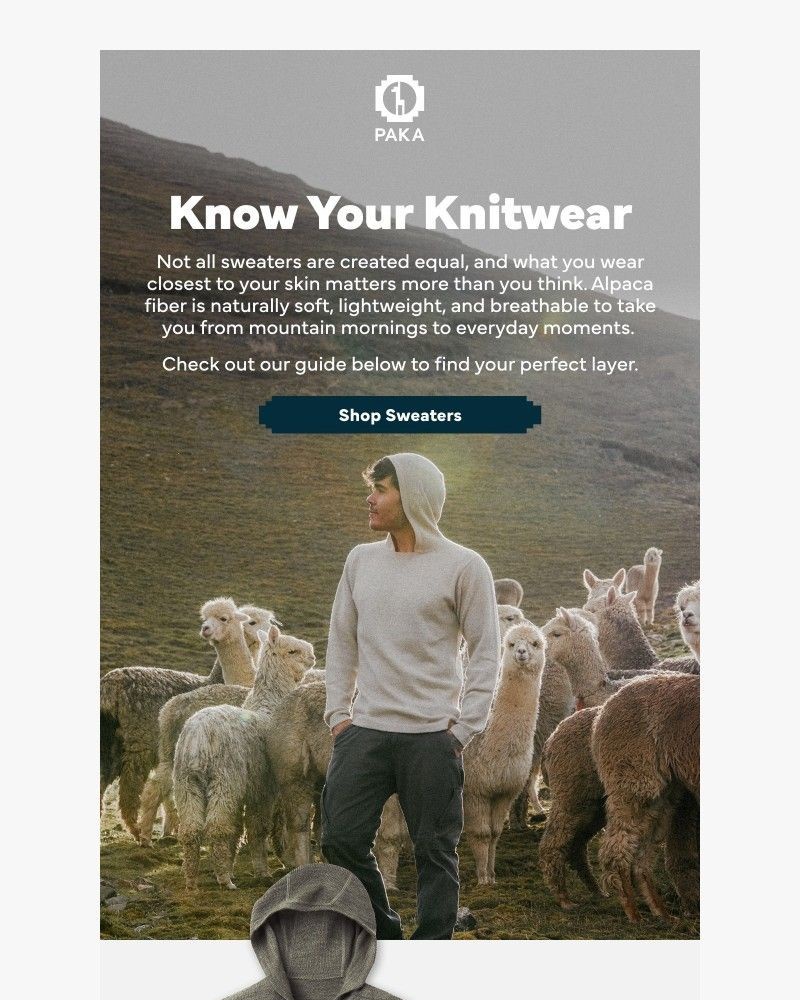The width and height of the screenshot is (800, 1000).
Task: Click the cream alpaca looking left
Action: pyautogui.click(x=225, y=638)
